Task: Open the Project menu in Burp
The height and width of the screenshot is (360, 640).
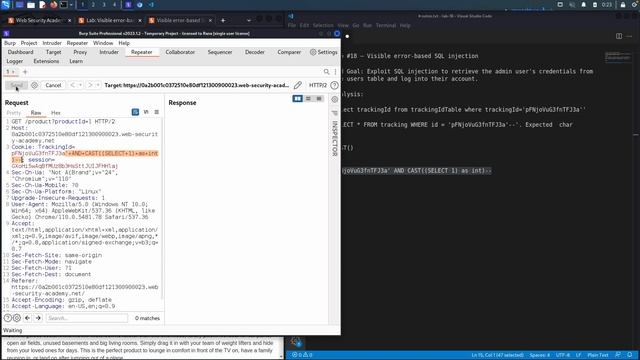Action: 29,43
